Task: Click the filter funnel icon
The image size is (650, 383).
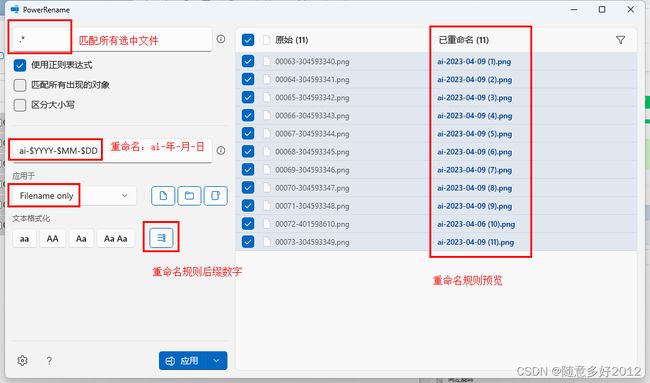Action: (620, 40)
